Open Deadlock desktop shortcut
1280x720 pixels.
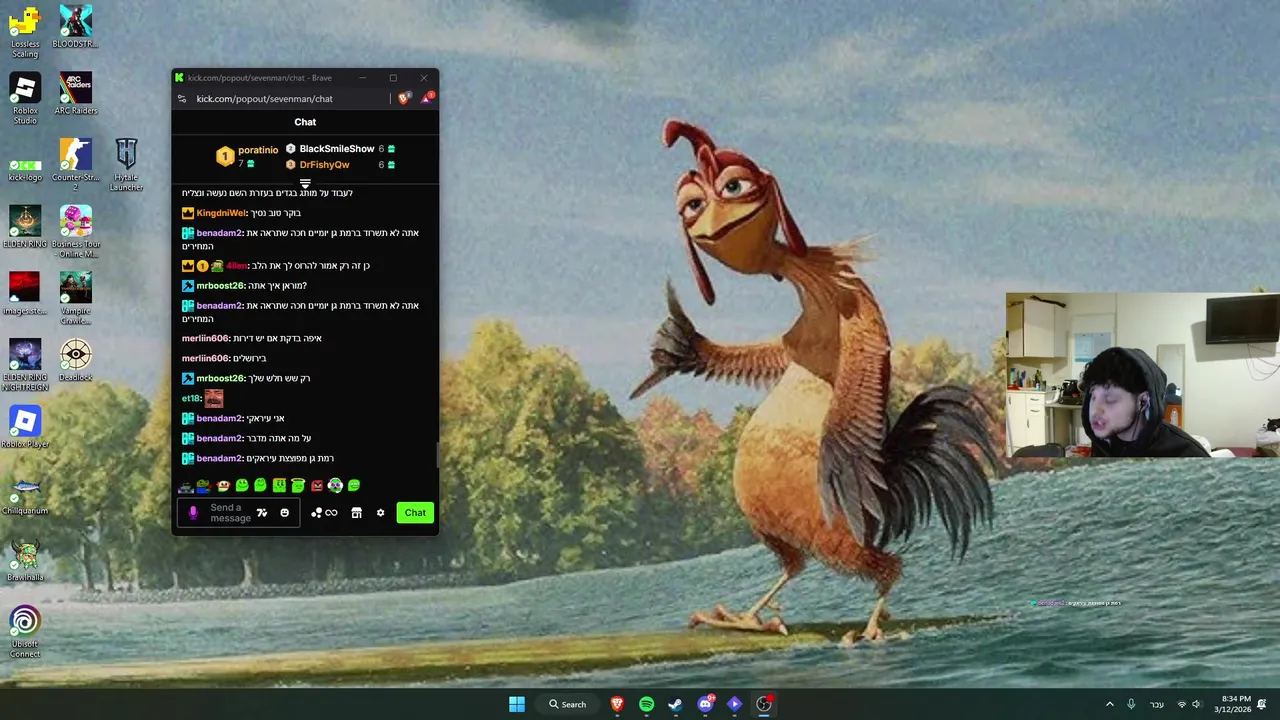tap(75, 361)
